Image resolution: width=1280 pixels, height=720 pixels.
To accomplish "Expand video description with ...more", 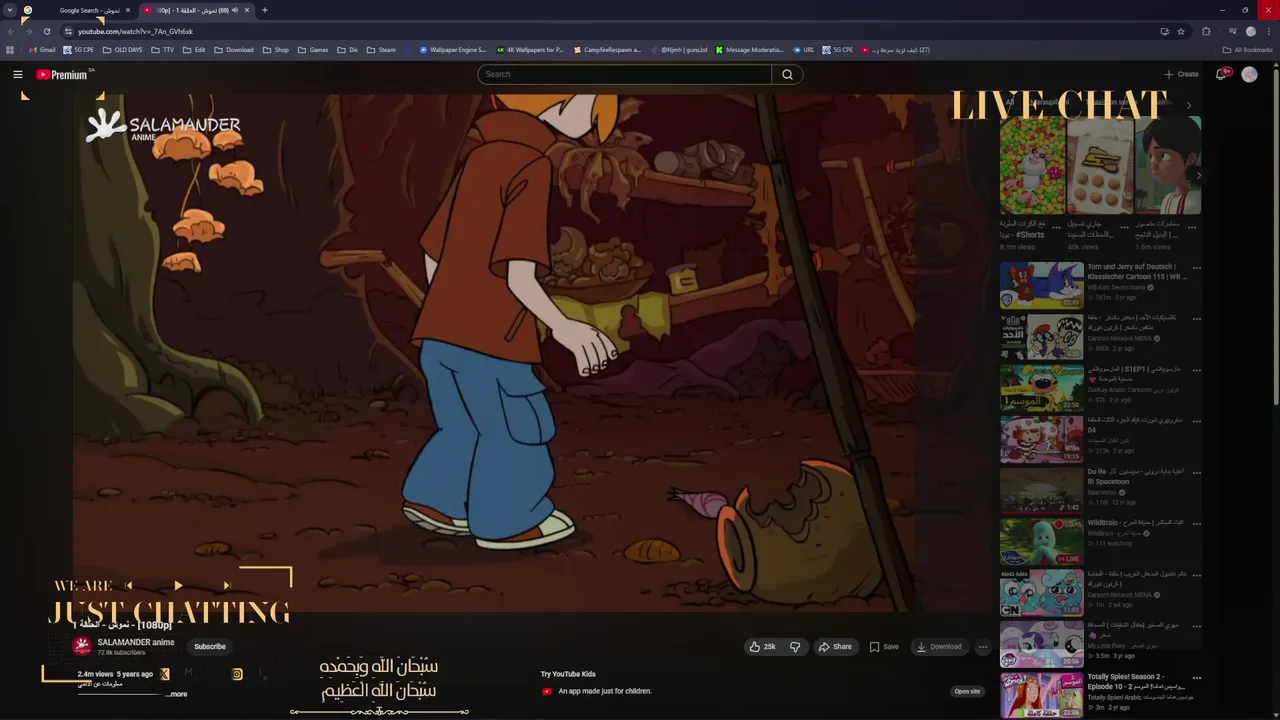I will (177, 694).
